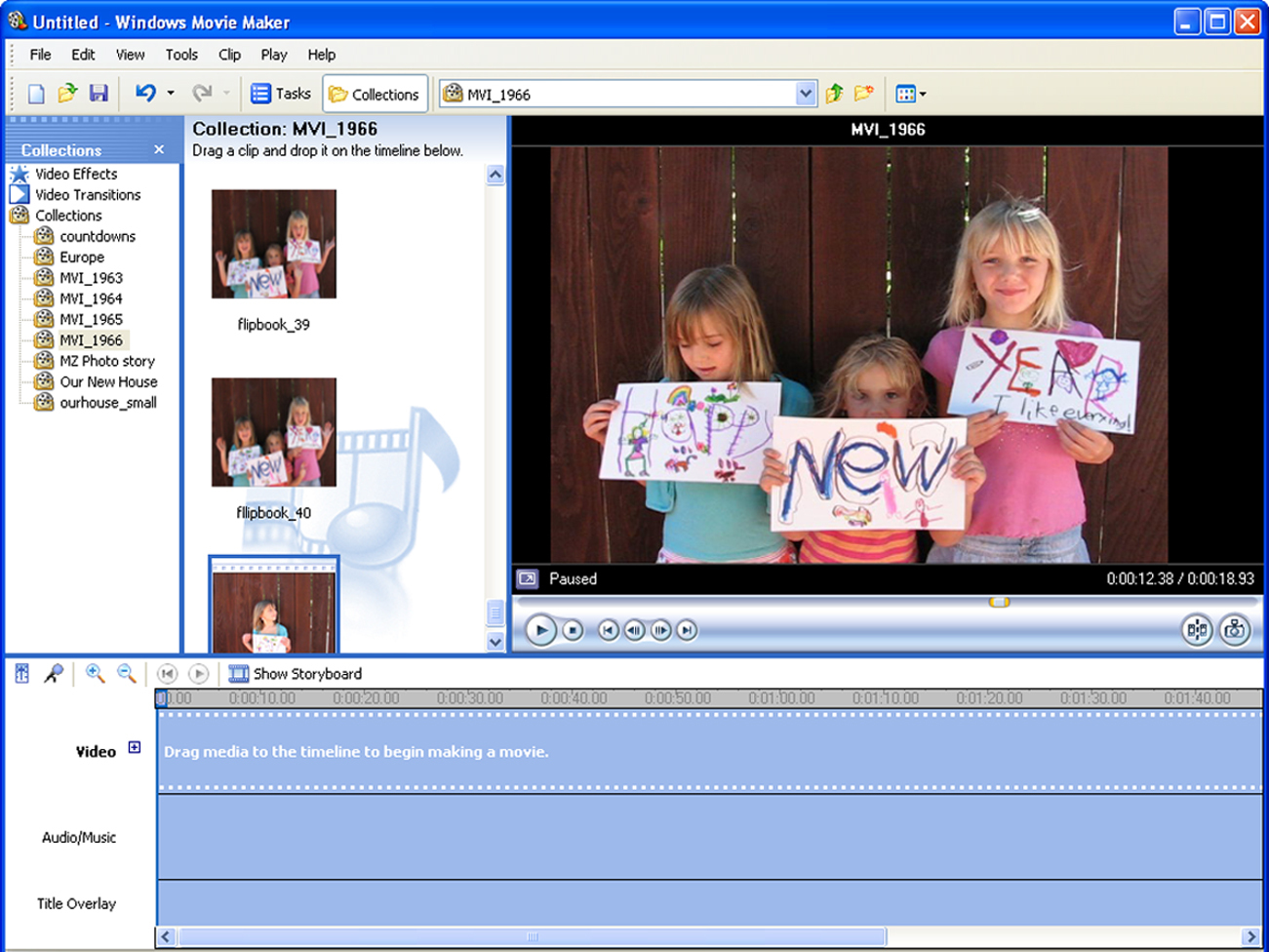Play the timeline
1269x952 pixels.
point(198,673)
